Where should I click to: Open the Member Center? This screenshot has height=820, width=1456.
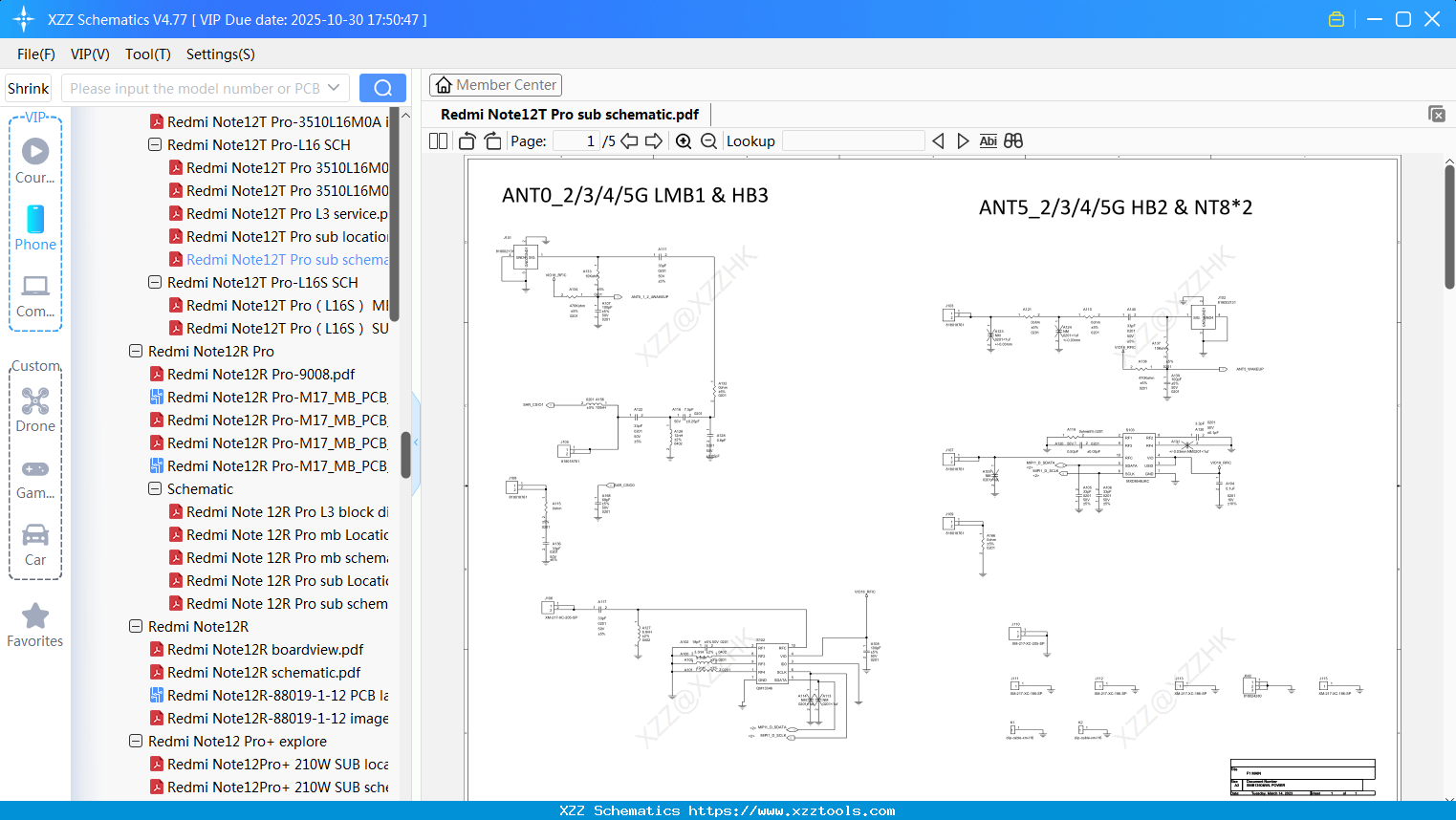[x=495, y=84]
